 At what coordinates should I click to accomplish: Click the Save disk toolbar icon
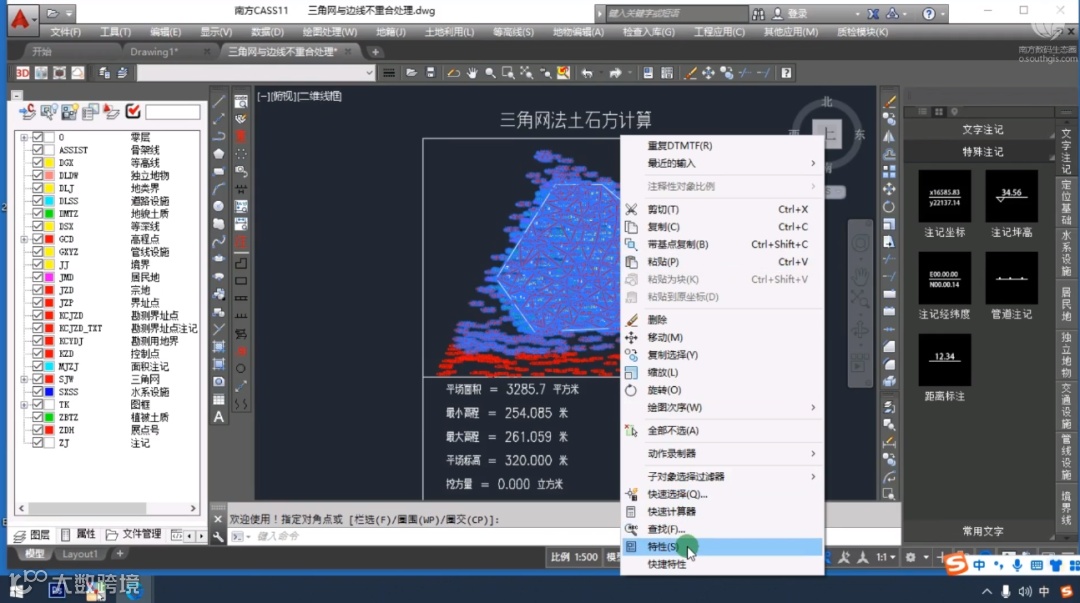click(x=430, y=73)
